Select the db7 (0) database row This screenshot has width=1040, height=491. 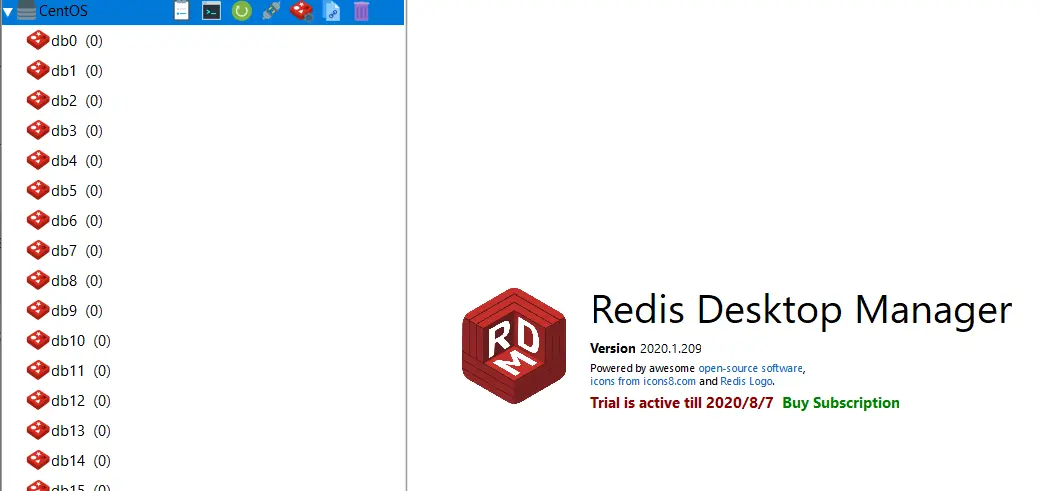point(203,251)
